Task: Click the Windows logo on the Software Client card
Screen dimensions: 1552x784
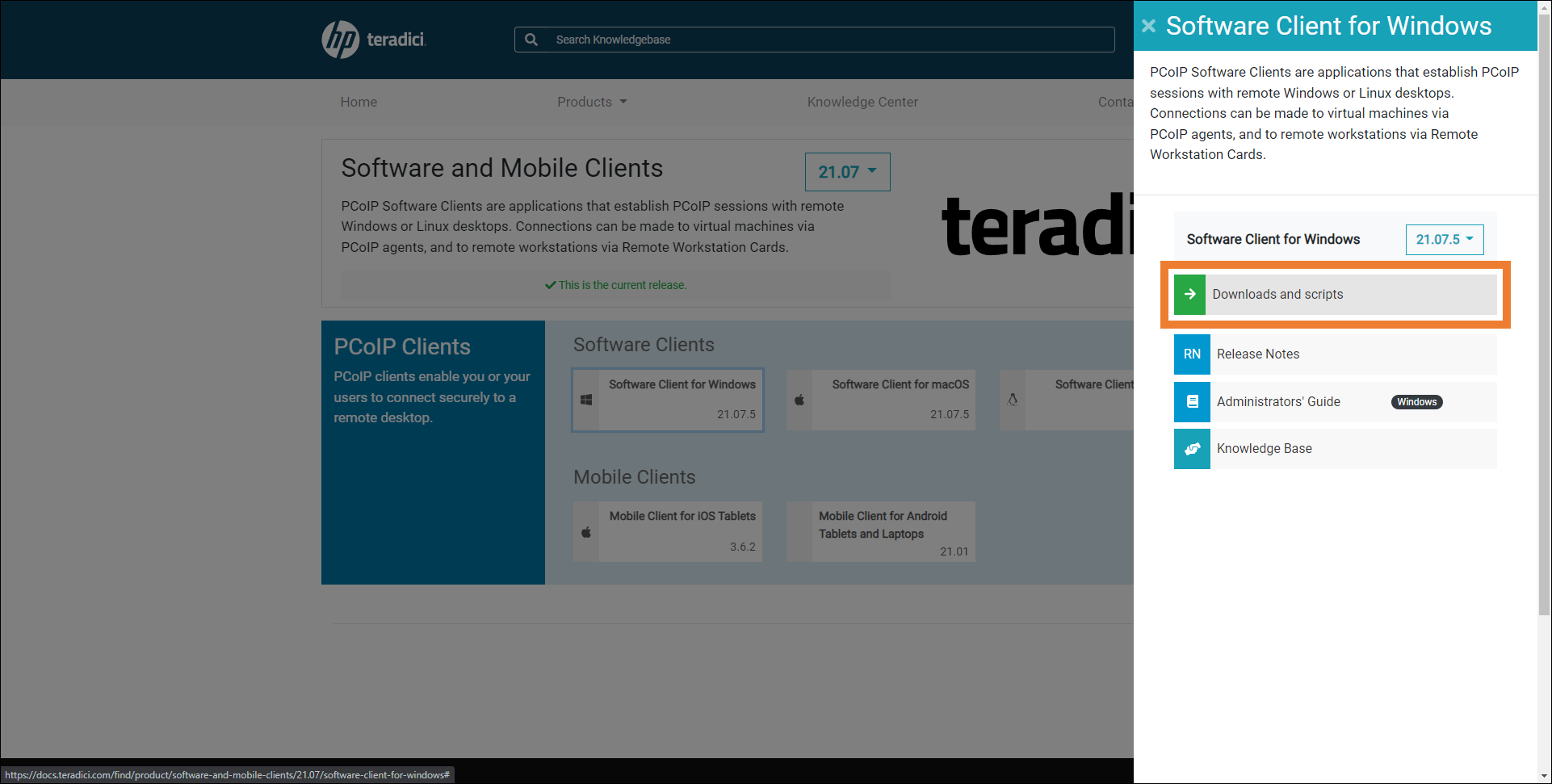Action: pos(586,400)
